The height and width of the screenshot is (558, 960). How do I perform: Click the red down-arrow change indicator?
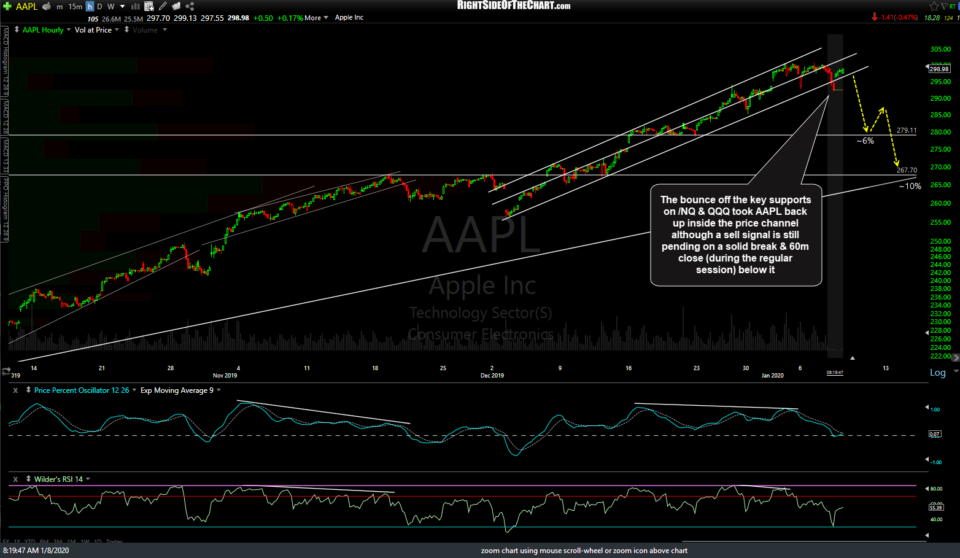(875, 17)
